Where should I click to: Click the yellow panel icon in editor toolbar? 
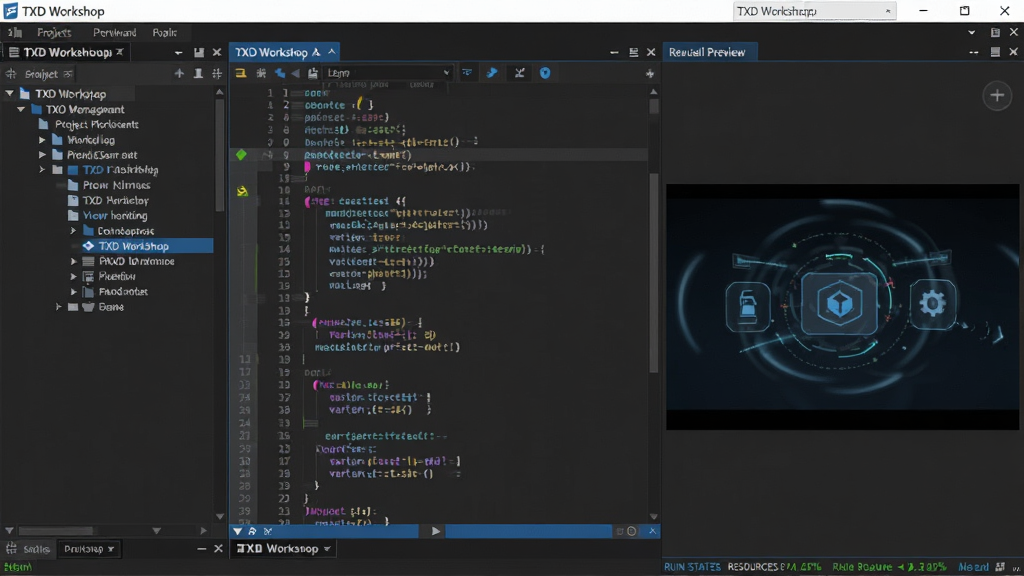[240, 73]
